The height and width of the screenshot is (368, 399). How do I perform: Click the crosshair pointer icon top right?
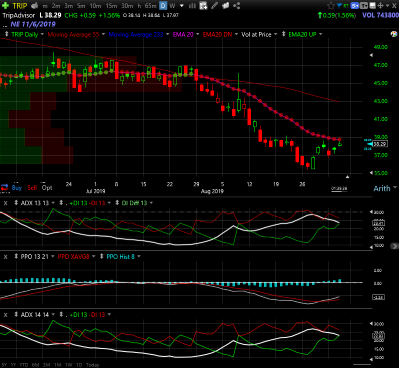tap(380, 6)
